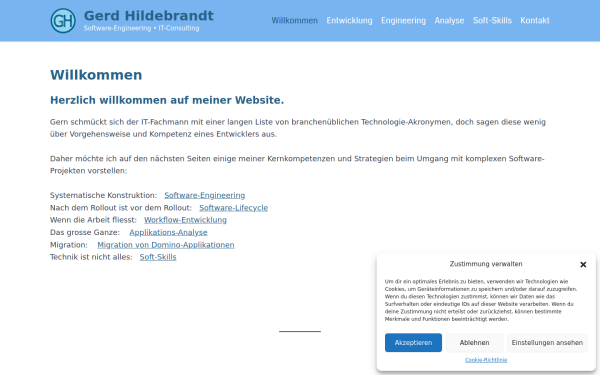Open the Entwicklung menu item
This screenshot has width=600, height=375.
[x=349, y=21]
